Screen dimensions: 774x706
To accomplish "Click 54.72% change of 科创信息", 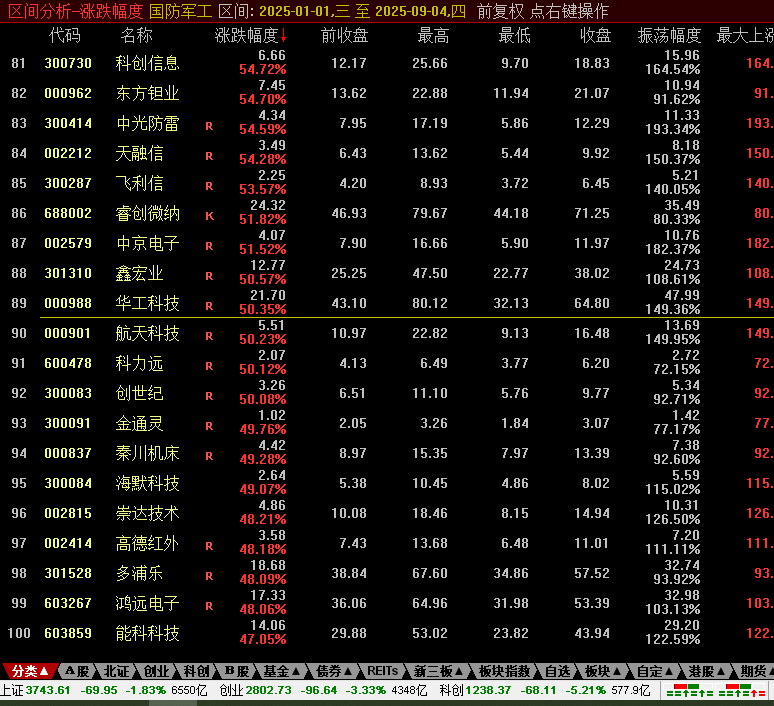I will [263, 70].
